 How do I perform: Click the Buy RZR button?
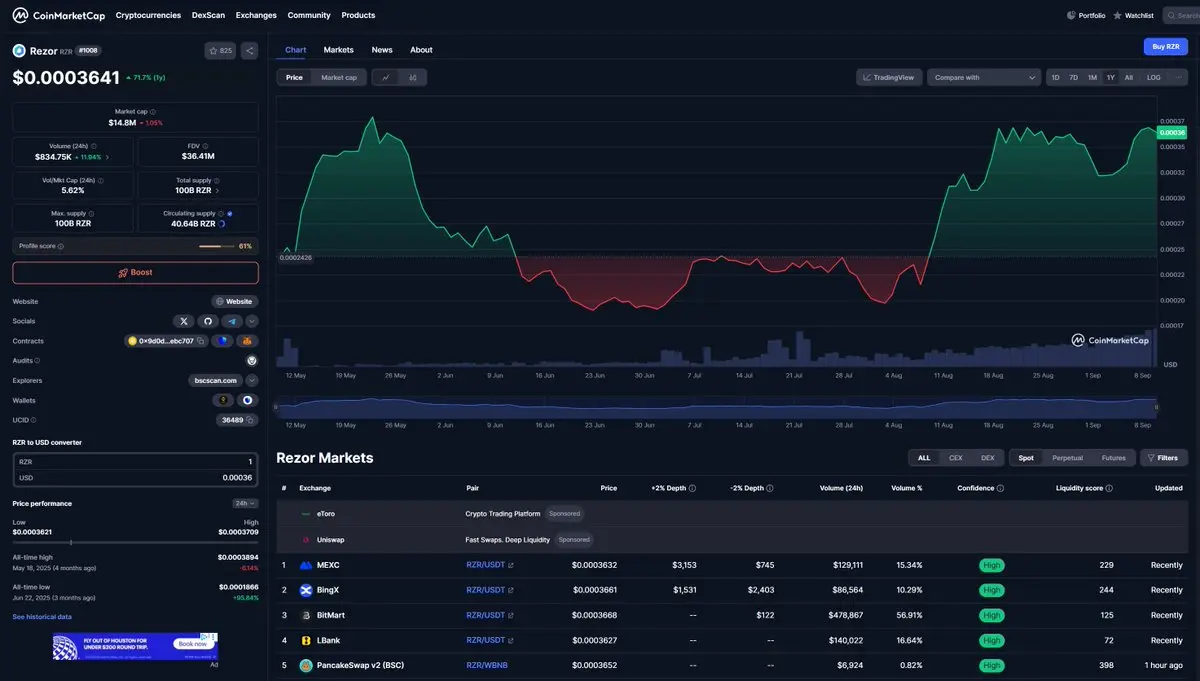coord(1166,46)
